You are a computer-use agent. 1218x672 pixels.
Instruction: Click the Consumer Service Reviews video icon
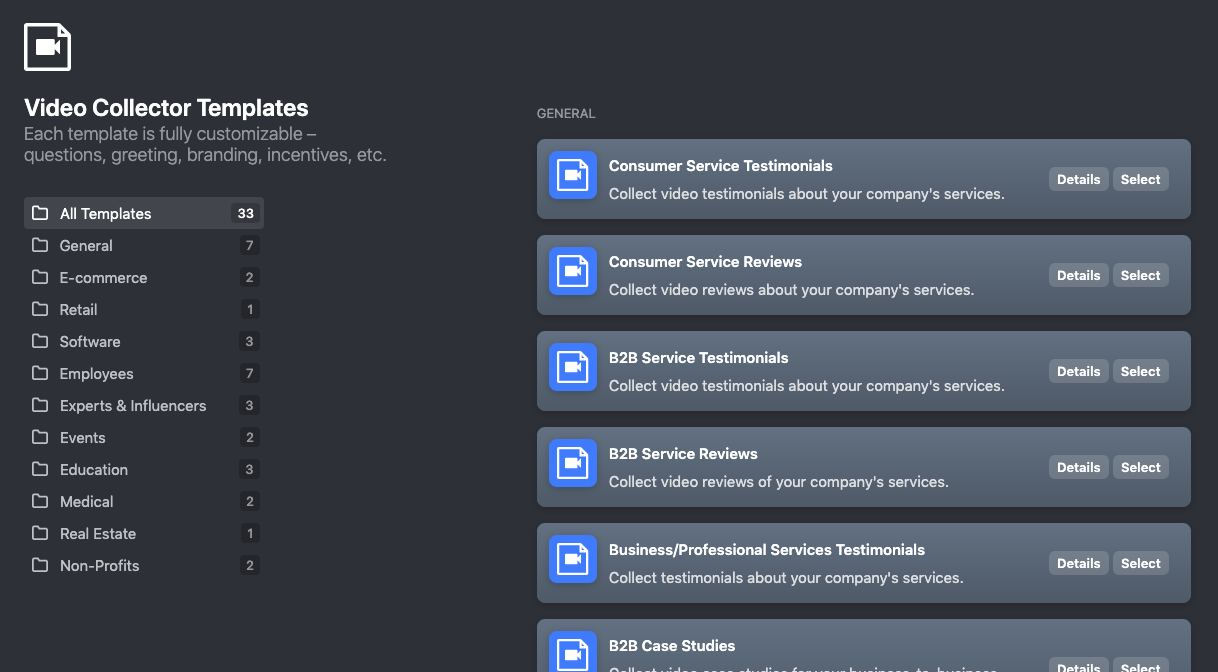573,272
